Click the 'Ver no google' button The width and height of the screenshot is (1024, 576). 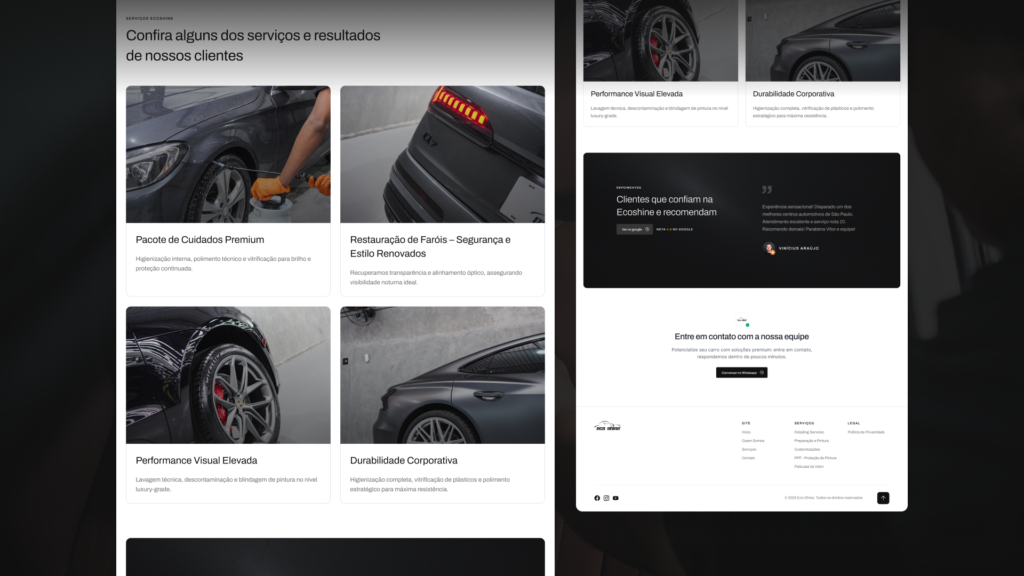click(x=634, y=229)
